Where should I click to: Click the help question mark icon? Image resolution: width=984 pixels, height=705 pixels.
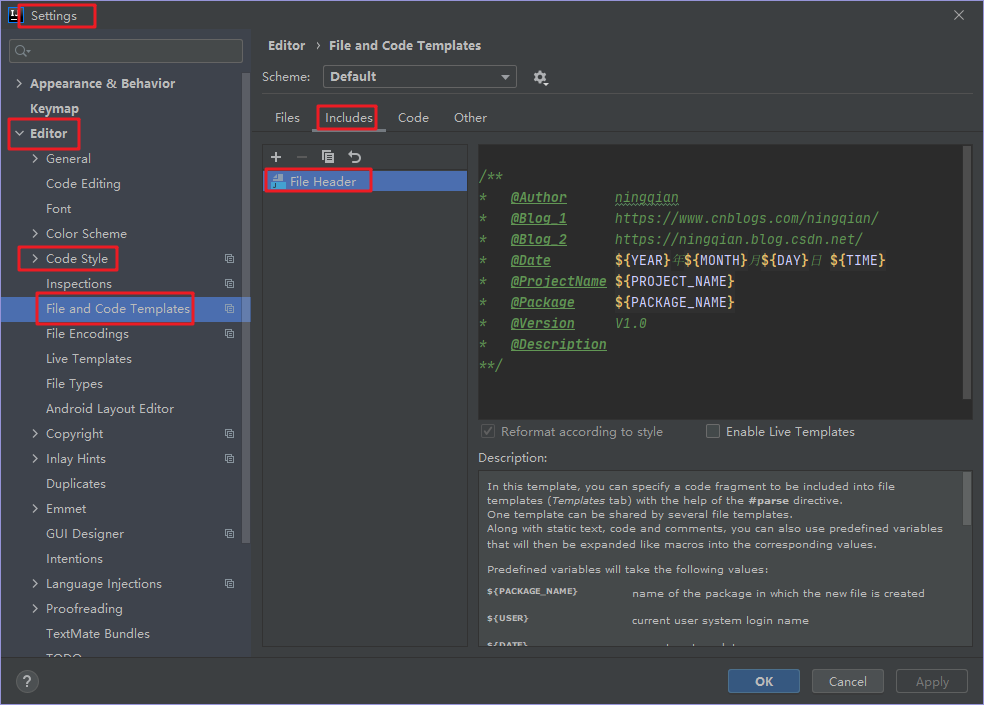[x=26, y=681]
